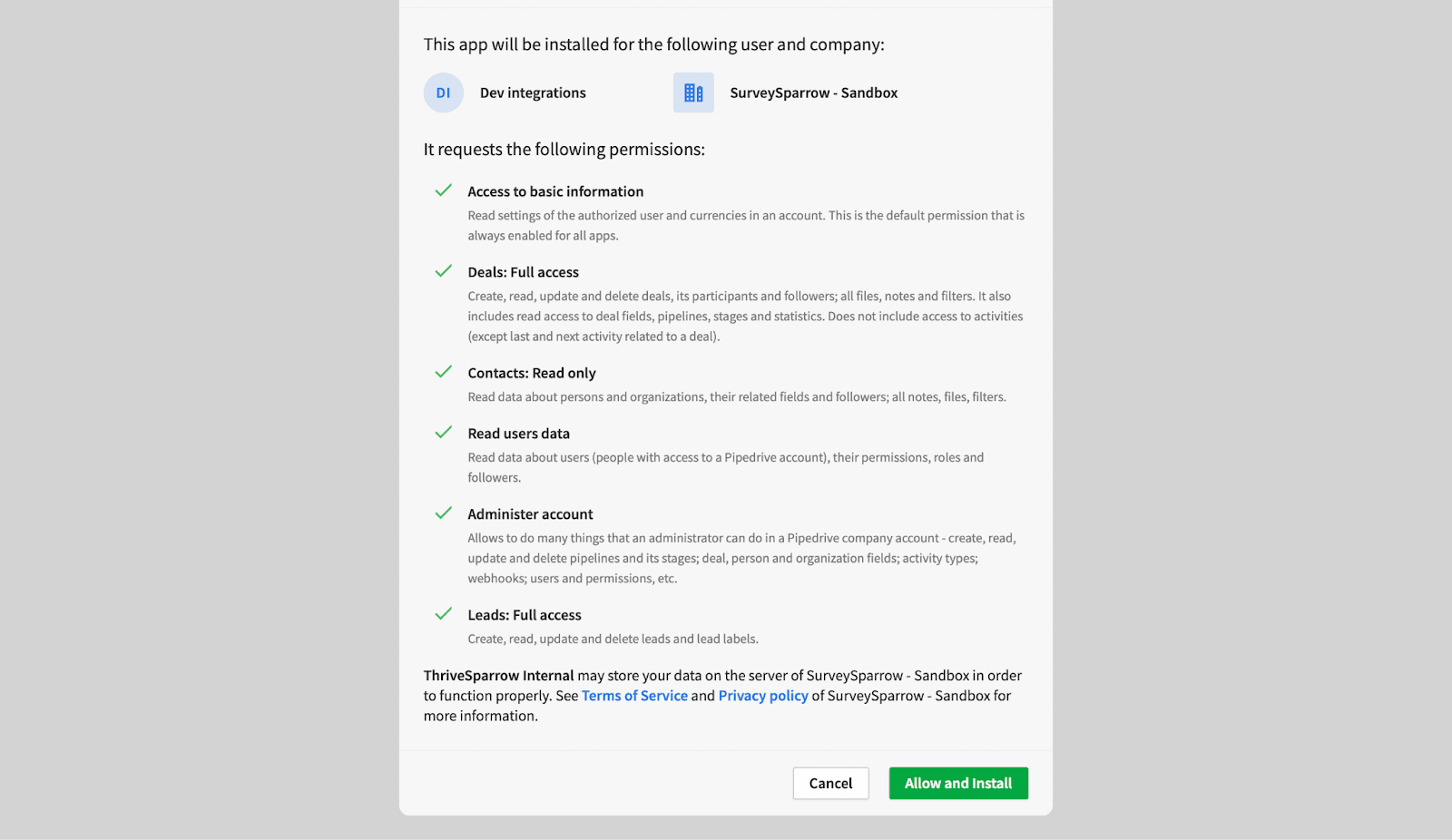Open the Privacy policy link
The width and height of the screenshot is (1452, 840).
763,696
